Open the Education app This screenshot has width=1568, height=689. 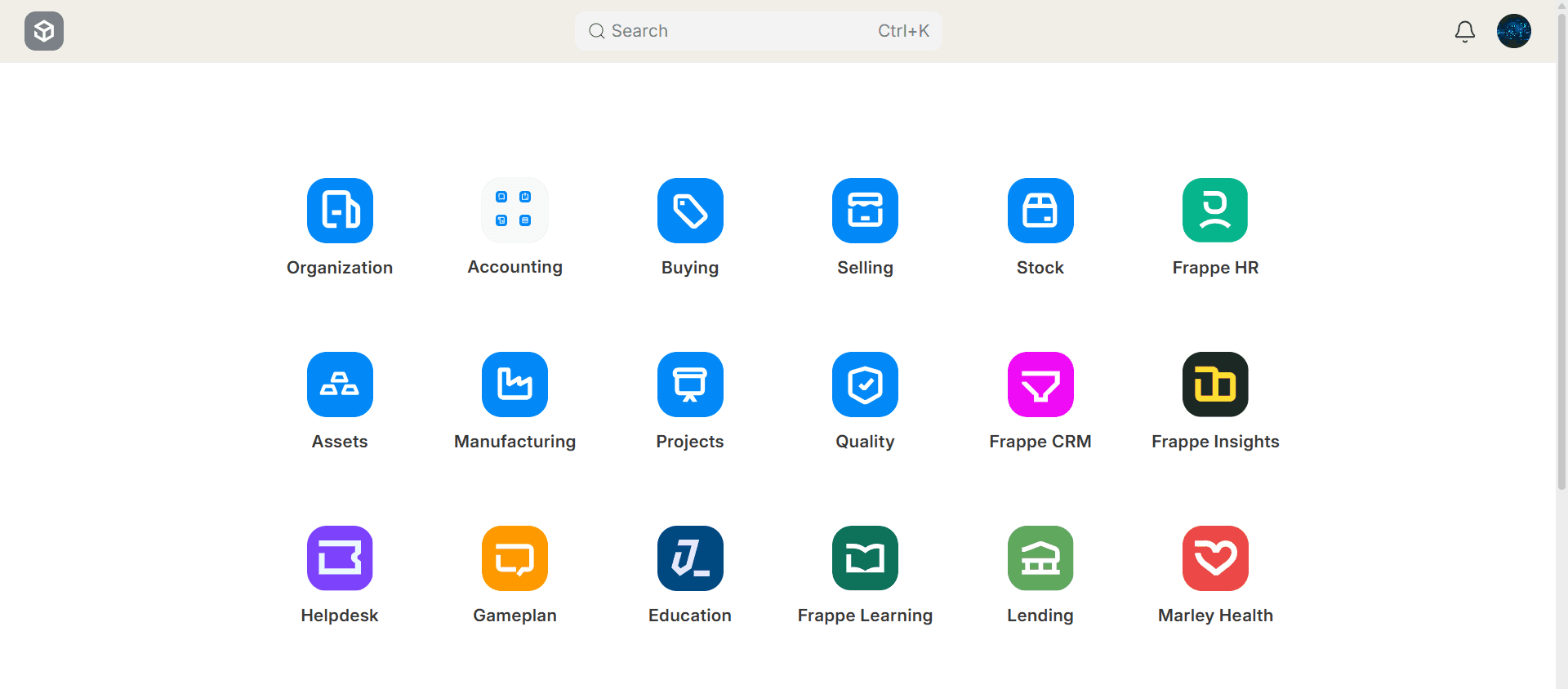690,558
